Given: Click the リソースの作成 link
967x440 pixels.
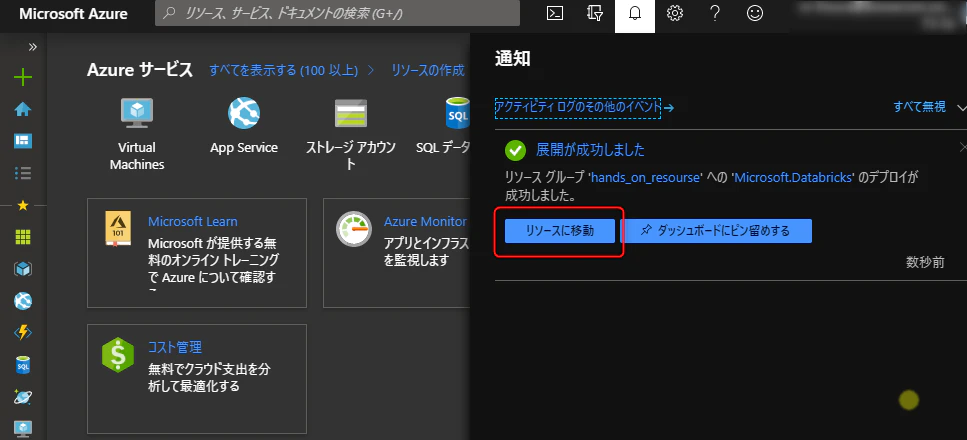Looking at the screenshot, I should tap(428, 70).
